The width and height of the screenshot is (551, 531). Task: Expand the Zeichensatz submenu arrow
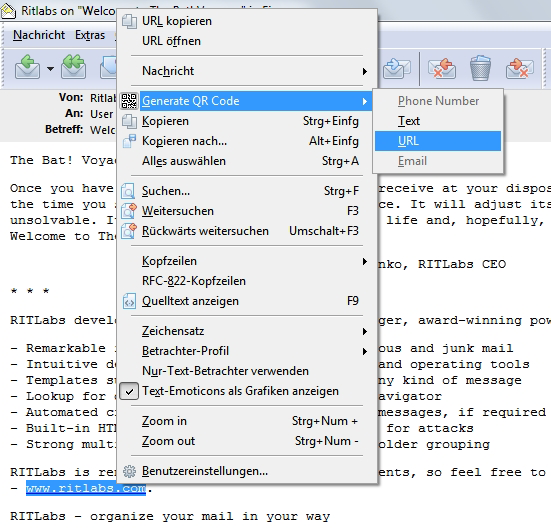point(365,331)
